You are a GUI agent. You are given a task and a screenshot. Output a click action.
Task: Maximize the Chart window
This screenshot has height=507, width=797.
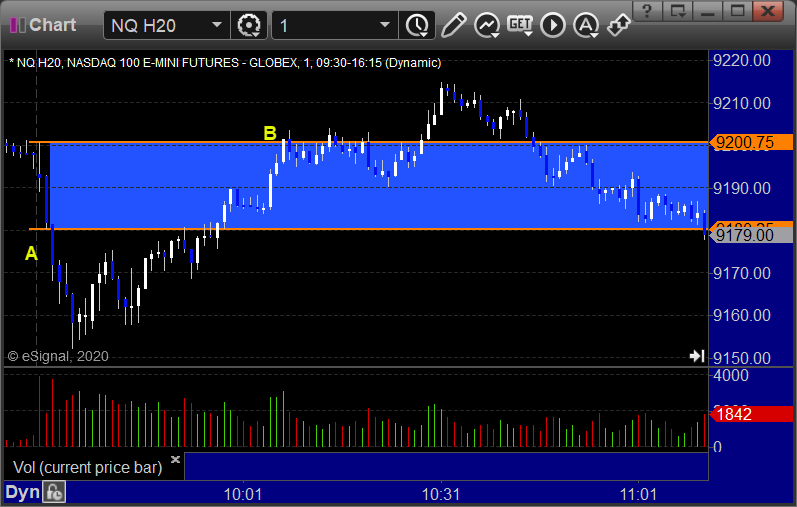pyautogui.click(x=737, y=11)
